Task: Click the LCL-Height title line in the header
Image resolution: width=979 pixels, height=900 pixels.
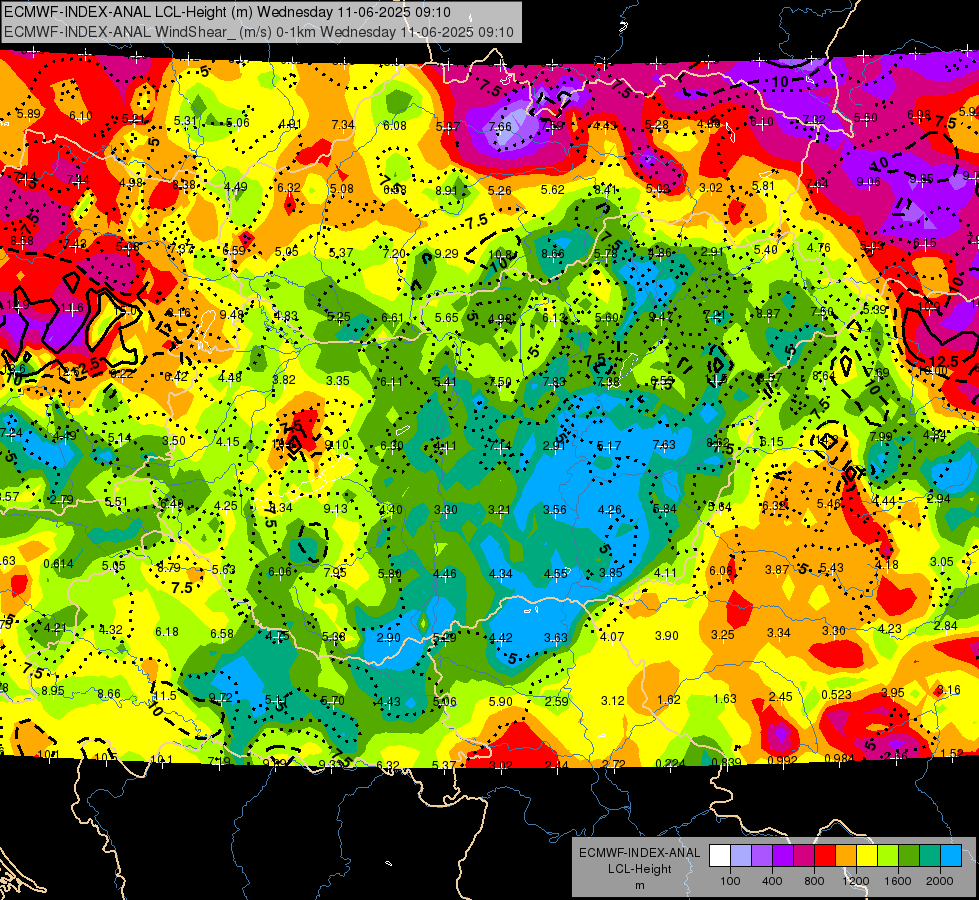Action: coord(226,12)
